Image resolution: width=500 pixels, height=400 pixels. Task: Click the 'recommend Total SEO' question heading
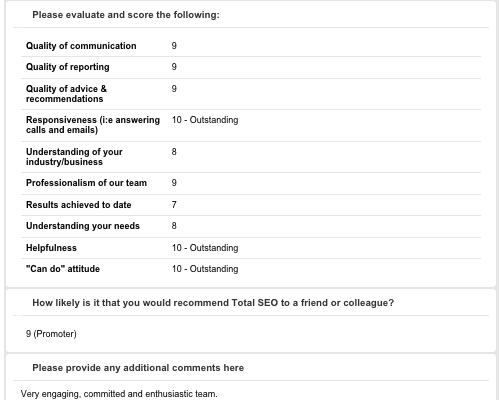coord(213,303)
